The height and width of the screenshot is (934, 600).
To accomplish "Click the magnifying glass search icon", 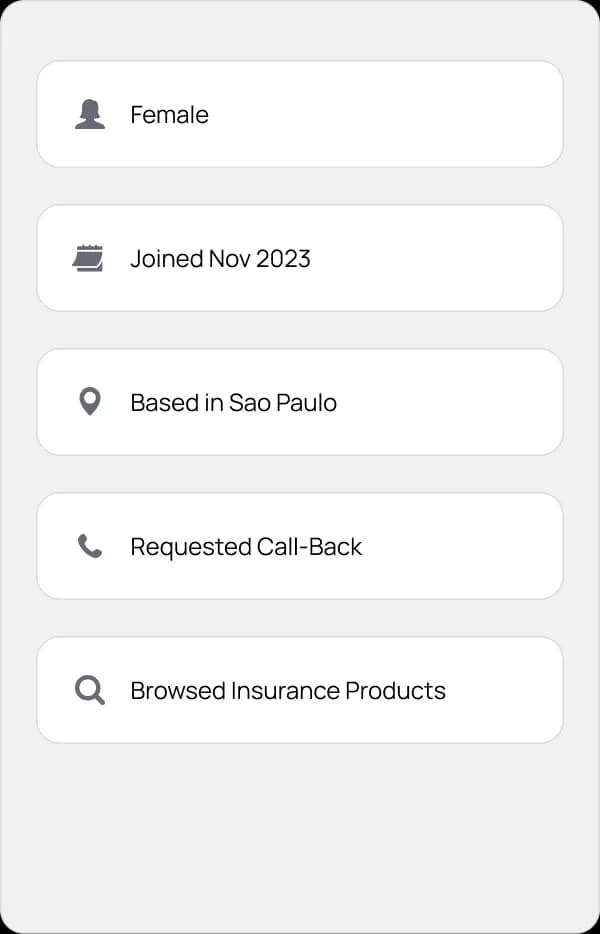I will click(x=90, y=690).
